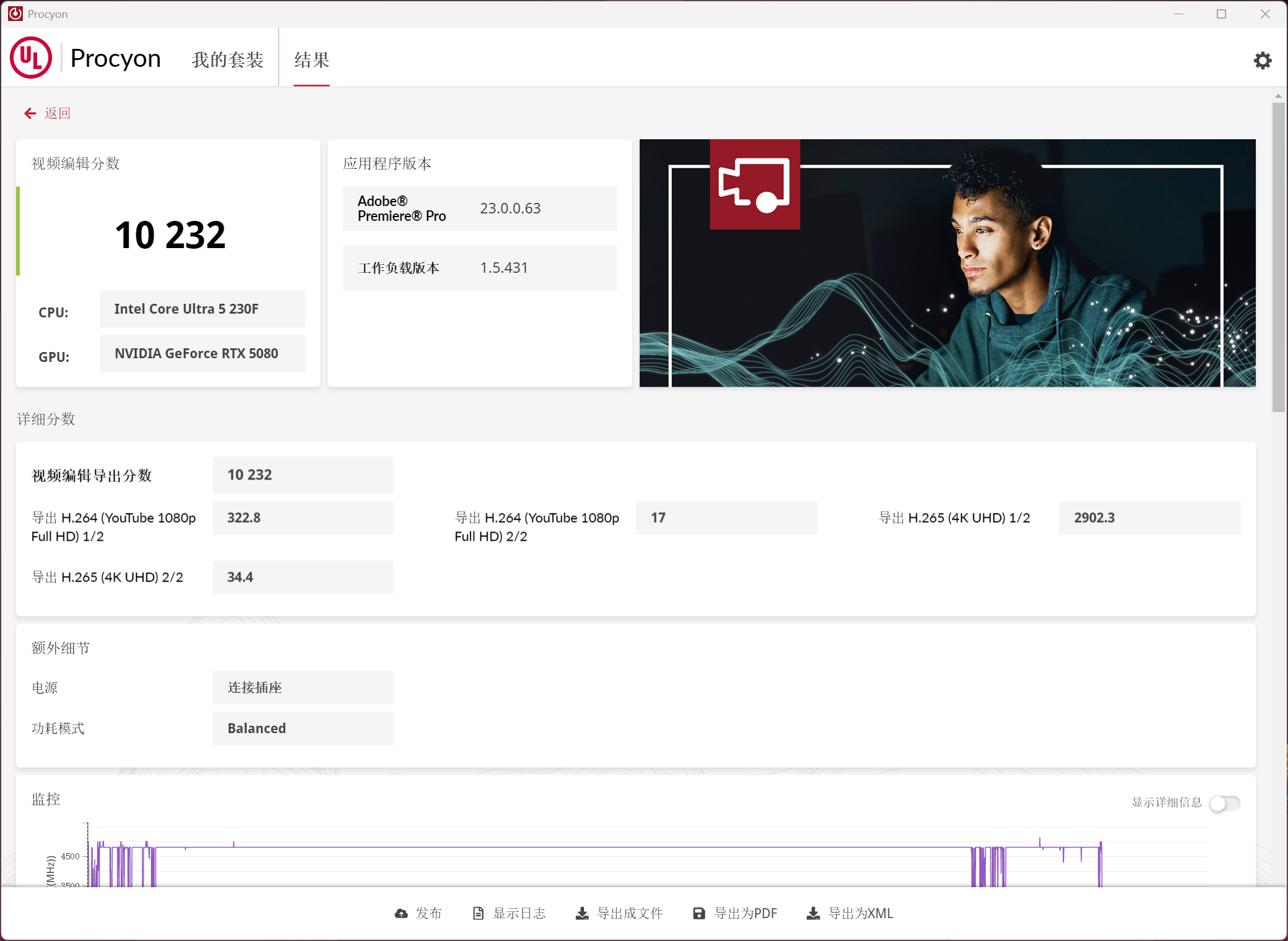Viewport: 1288px width, 941px height.
Task: Select the 结果 tab
Action: (311, 60)
